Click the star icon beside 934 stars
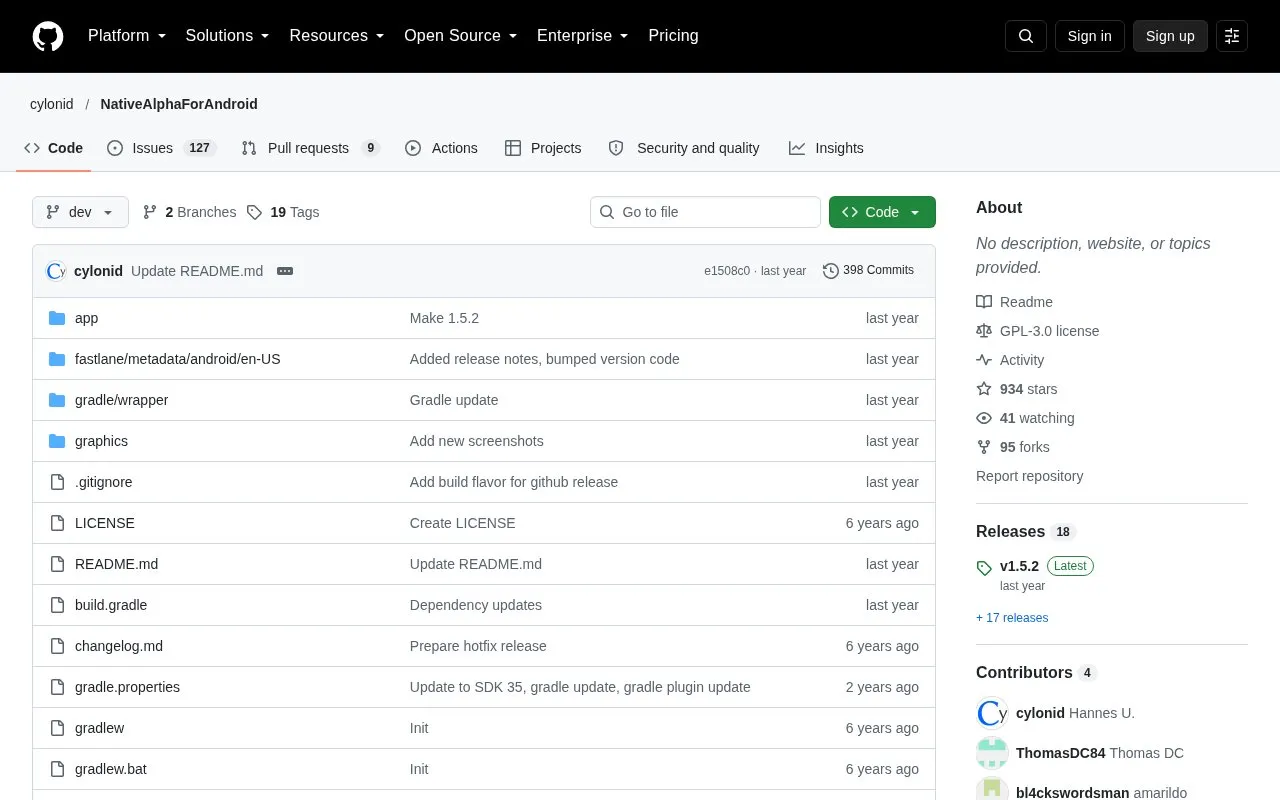This screenshot has height=800, width=1280. [x=984, y=389]
